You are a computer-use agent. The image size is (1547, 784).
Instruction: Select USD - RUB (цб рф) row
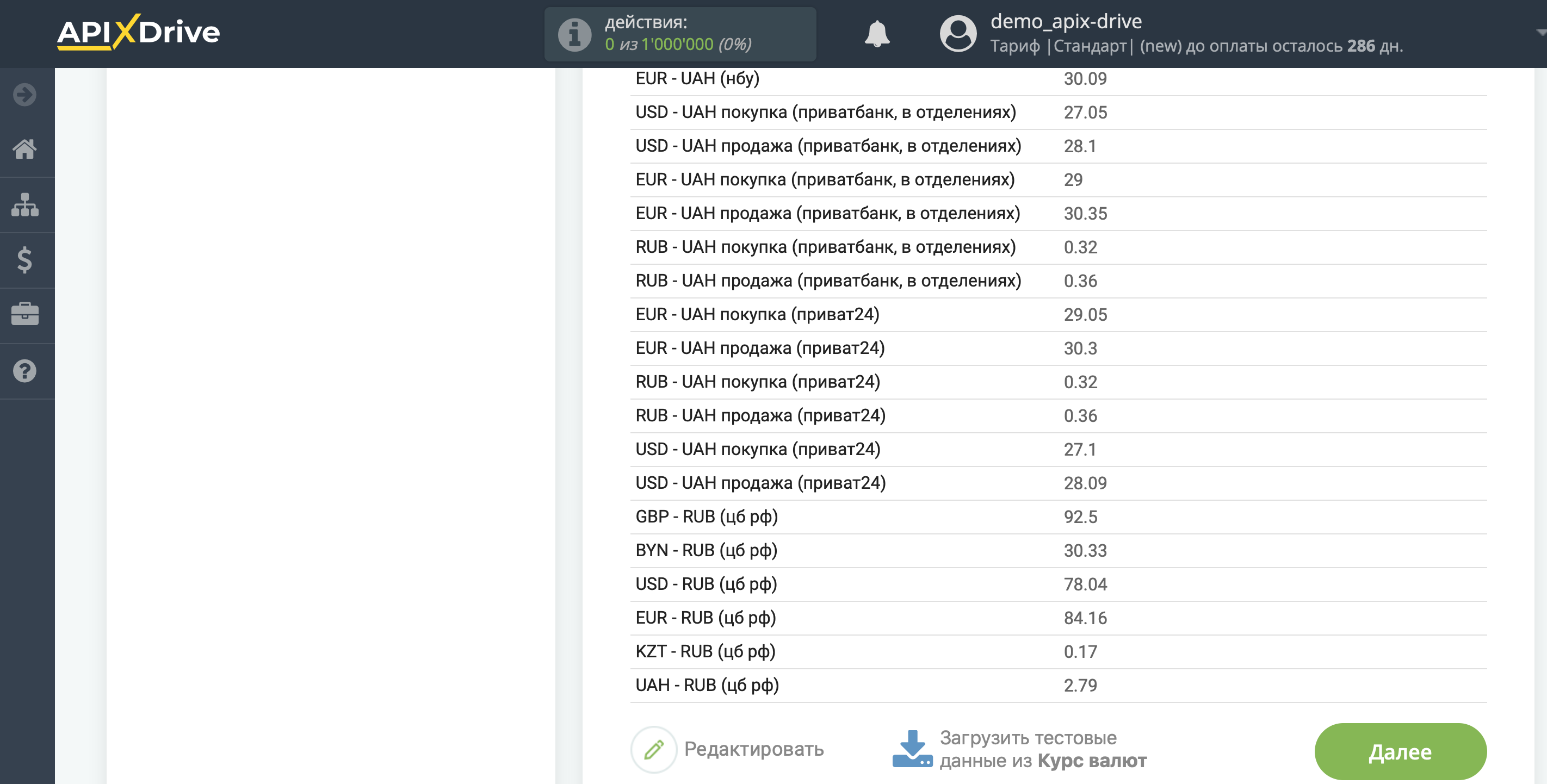click(x=1058, y=584)
